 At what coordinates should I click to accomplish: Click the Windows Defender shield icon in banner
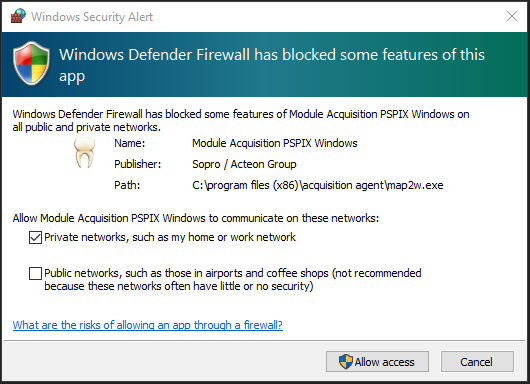point(31,64)
